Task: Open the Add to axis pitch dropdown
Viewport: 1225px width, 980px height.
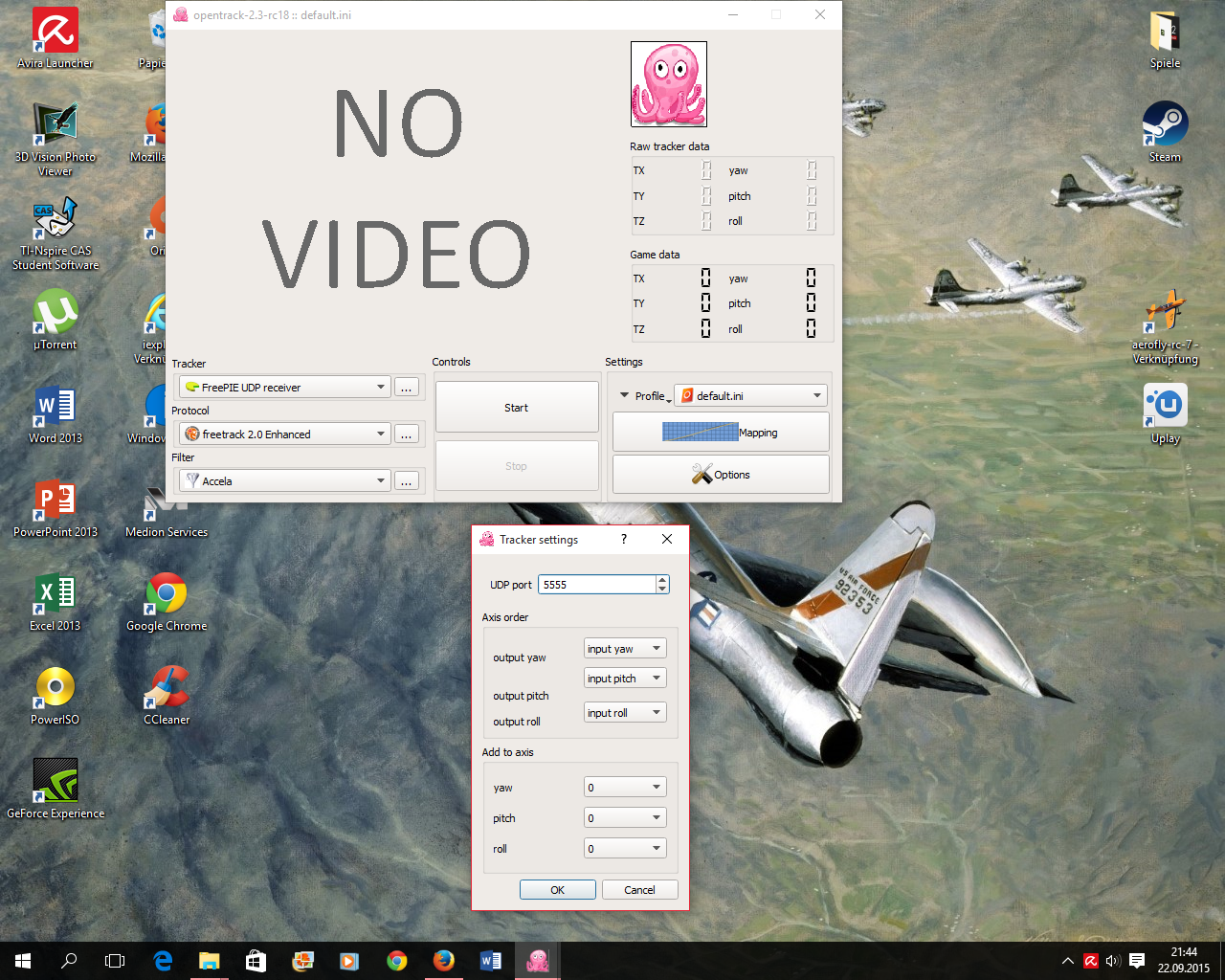Action: pos(625,818)
